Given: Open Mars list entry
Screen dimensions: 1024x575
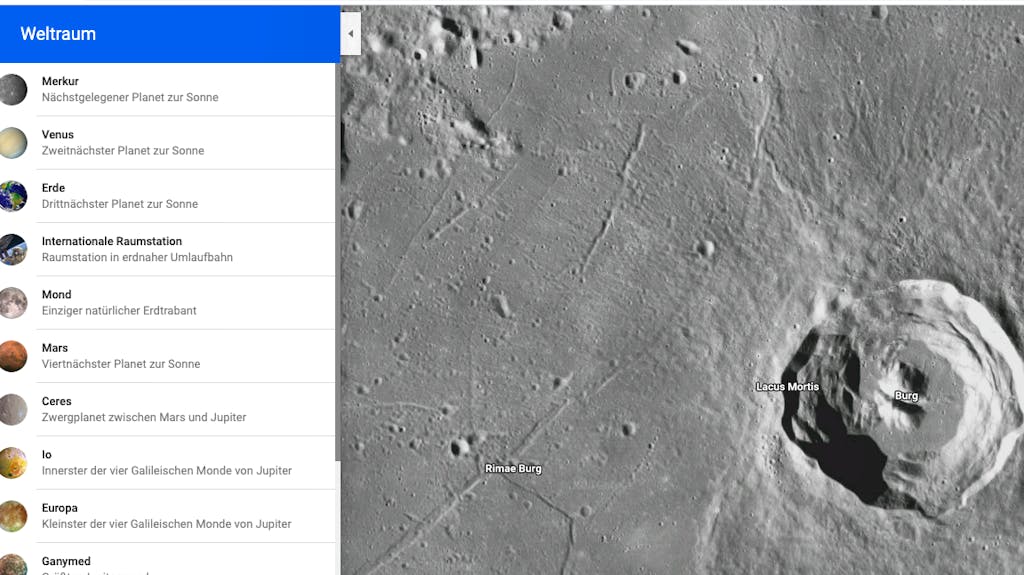Looking at the screenshot, I should 167,356.
